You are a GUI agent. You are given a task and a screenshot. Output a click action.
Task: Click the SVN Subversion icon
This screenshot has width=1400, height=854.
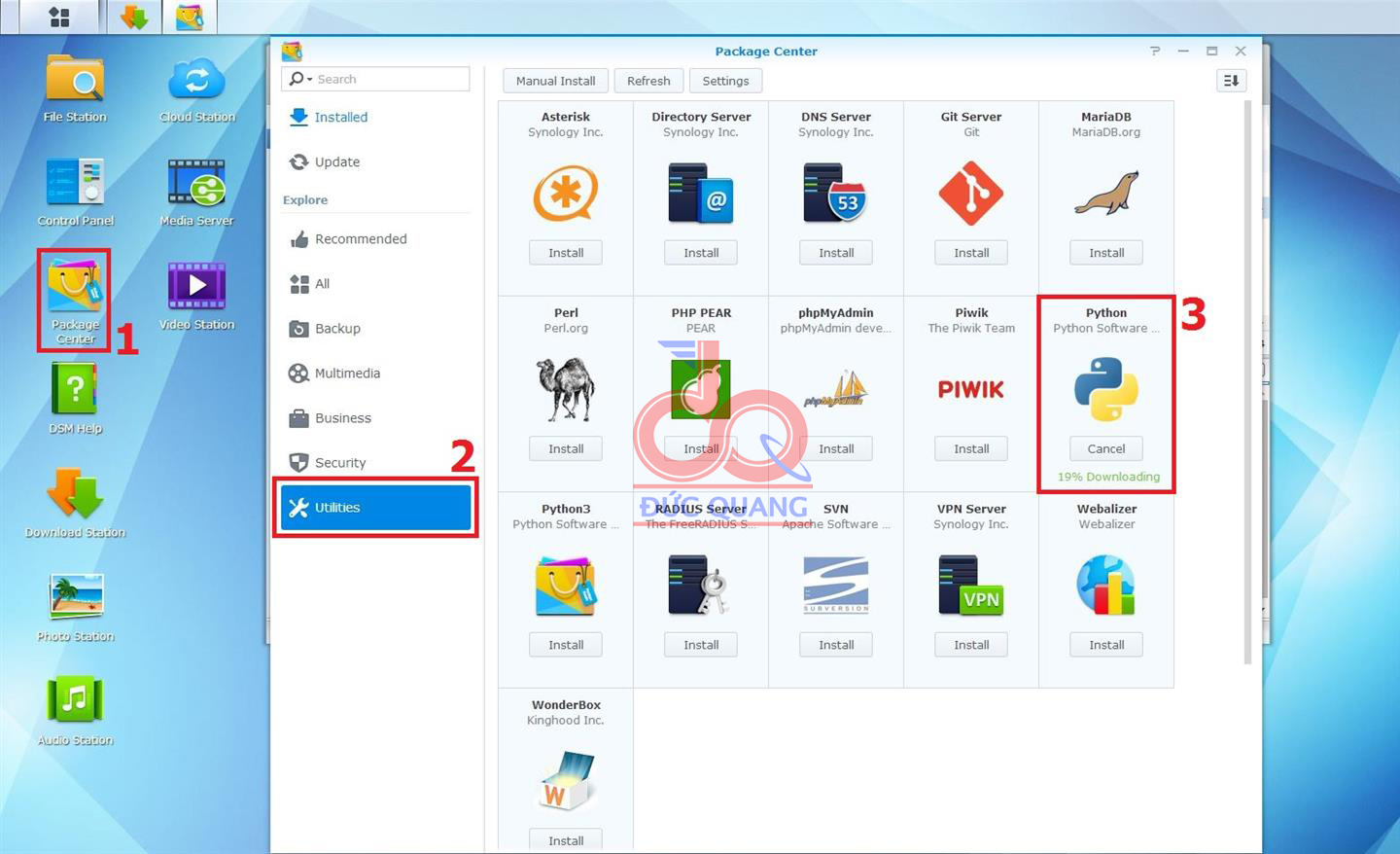pos(836,586)
